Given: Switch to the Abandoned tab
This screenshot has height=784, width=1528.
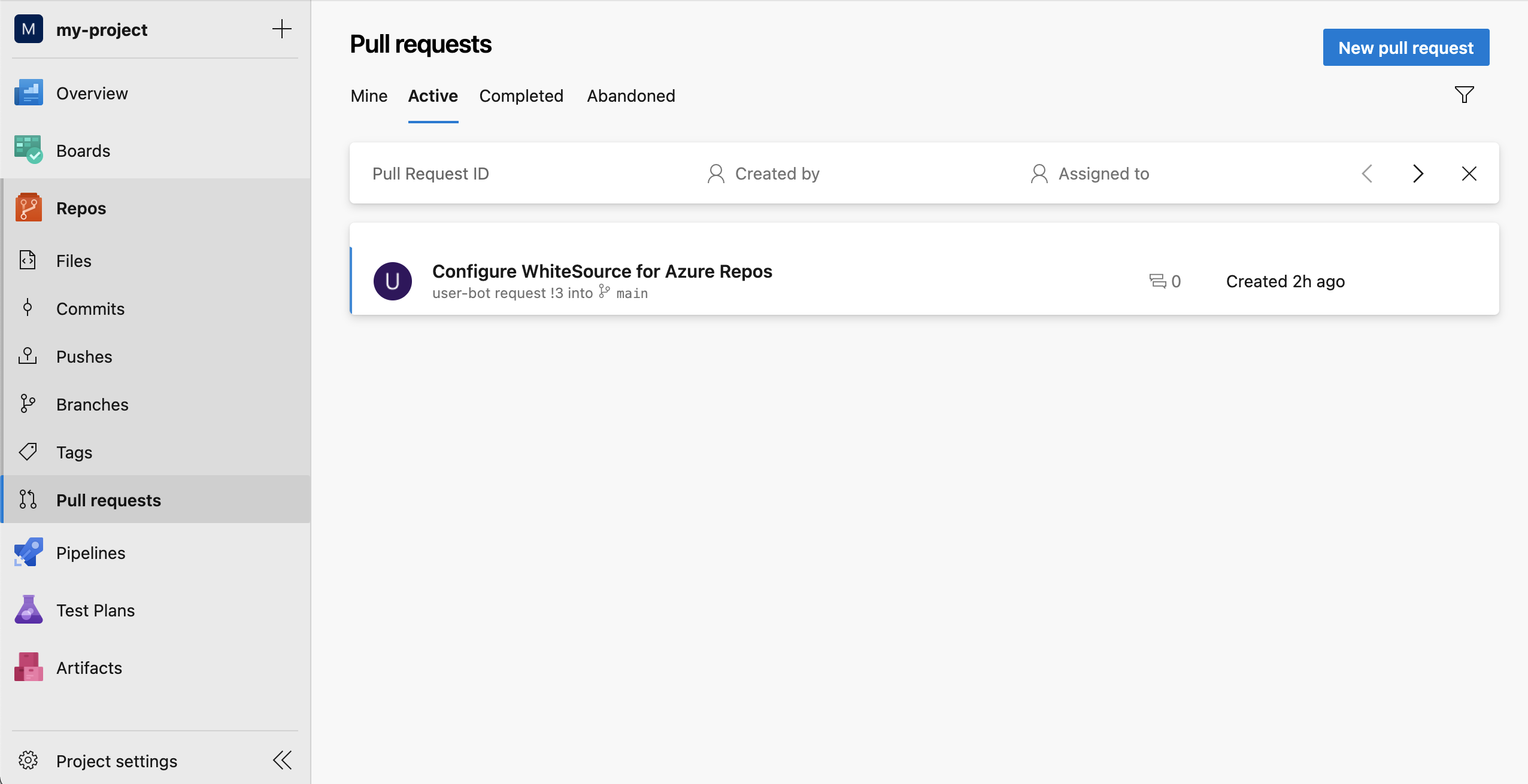Looking at the screenshot, I should point(630,96).
